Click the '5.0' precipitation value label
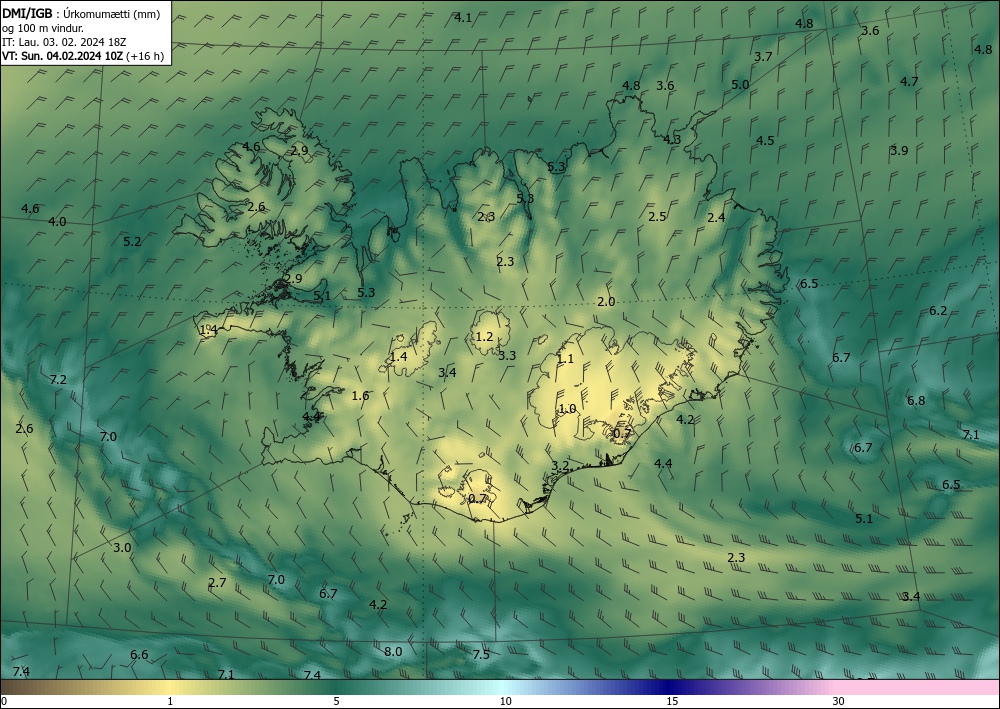Screen dimensions: 1000x709 (x=740, y=85)
